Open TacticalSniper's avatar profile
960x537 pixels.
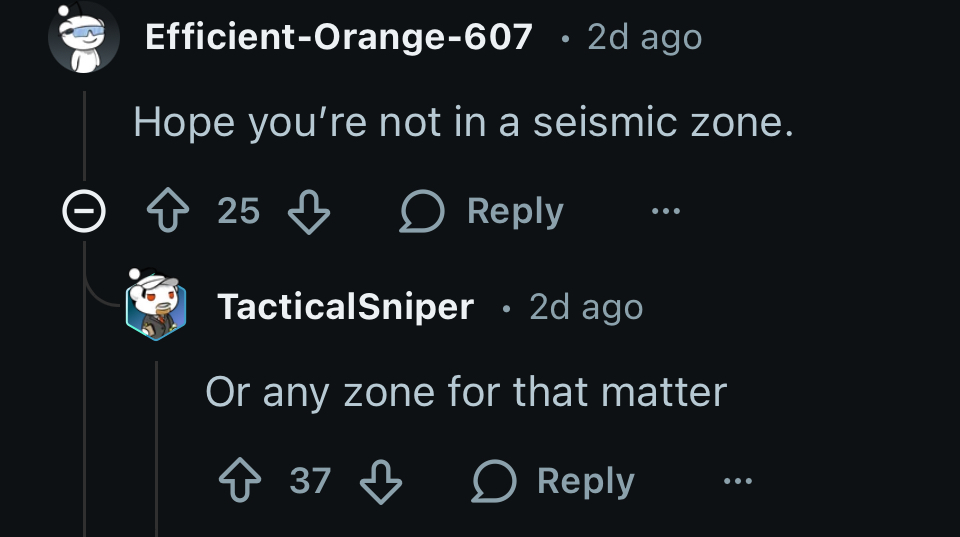pos(156,305)
